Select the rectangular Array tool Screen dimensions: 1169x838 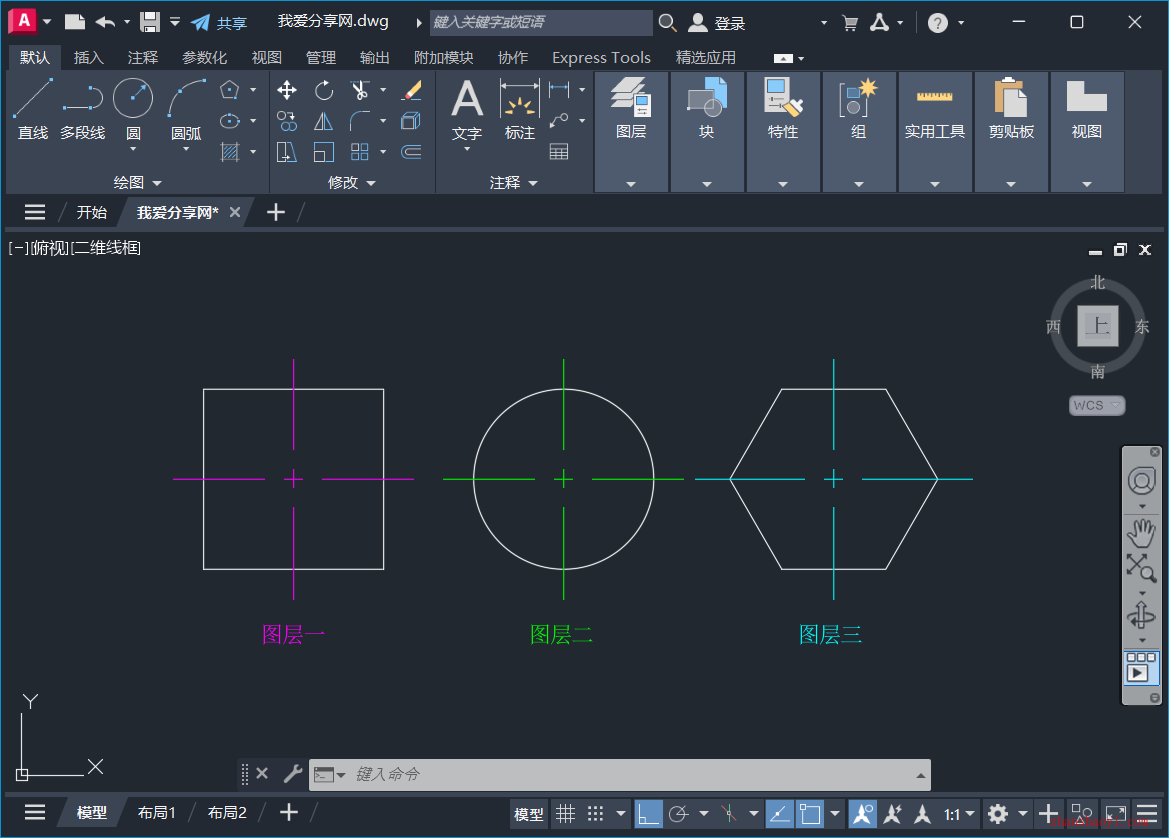(x=360, y=152)
